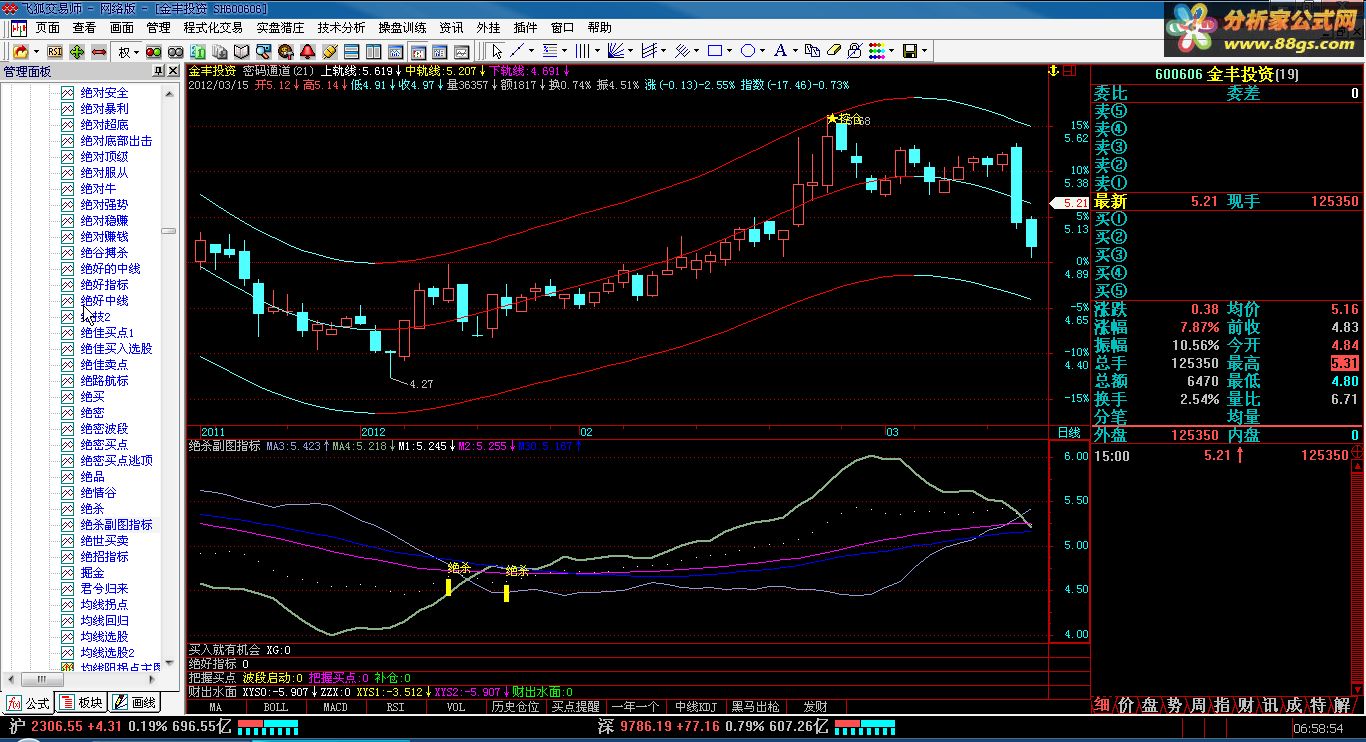Expand the text tool dropdown arrow
Viewport: 1366px width, 742px height.
point(795,51)
